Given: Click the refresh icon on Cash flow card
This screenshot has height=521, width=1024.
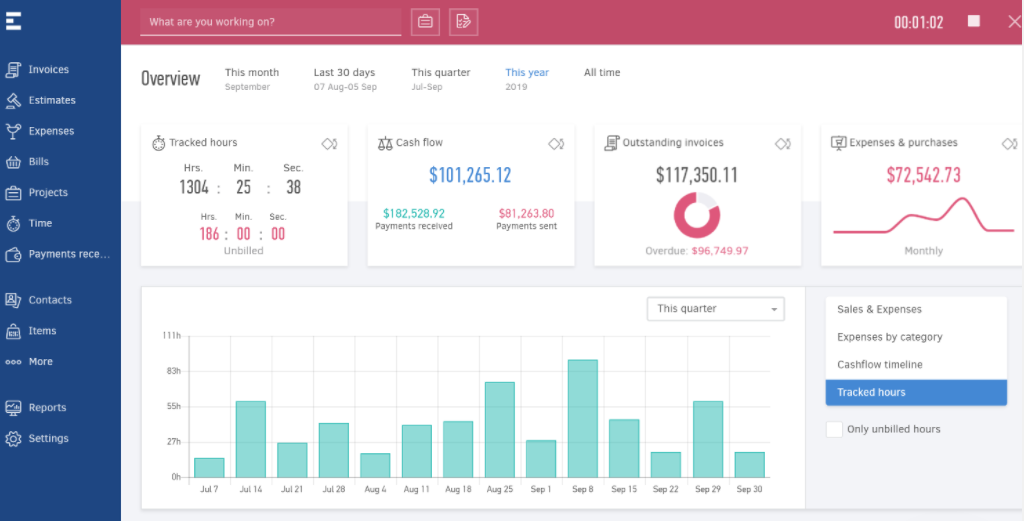Looking at the screenshot, I should click(x=556, y=143).
